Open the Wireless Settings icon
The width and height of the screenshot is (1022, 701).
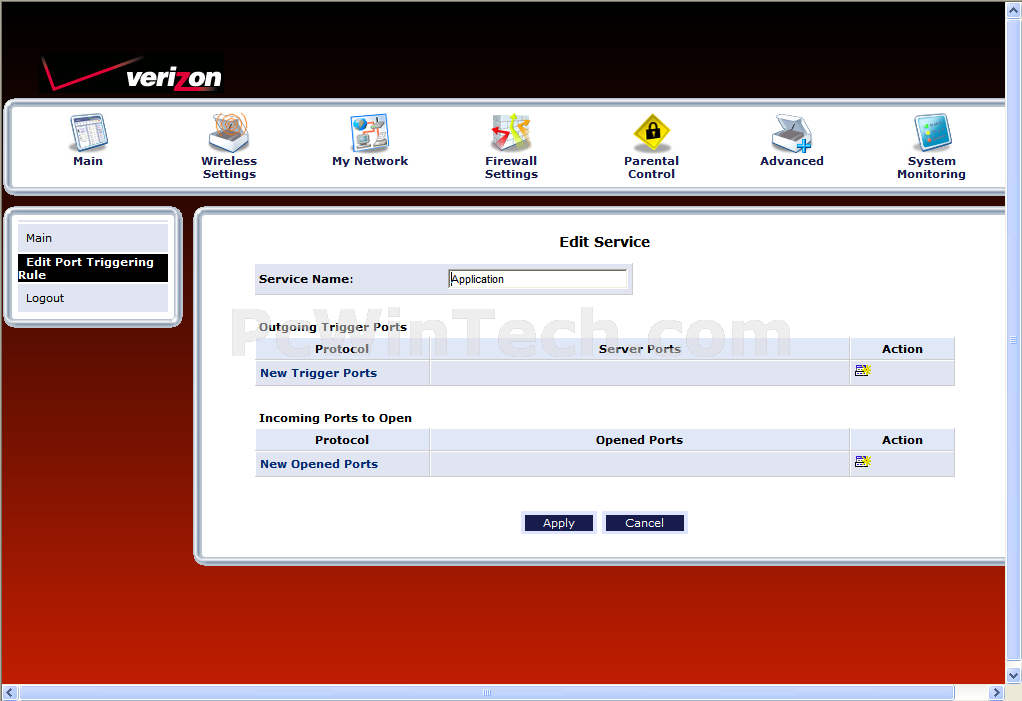point(229,133)
